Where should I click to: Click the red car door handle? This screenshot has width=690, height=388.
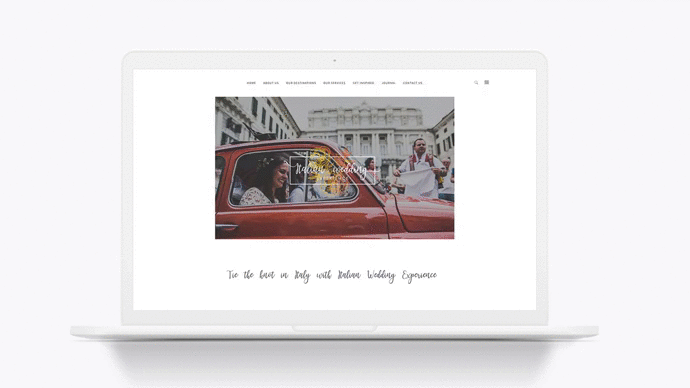tap(226, 227)
